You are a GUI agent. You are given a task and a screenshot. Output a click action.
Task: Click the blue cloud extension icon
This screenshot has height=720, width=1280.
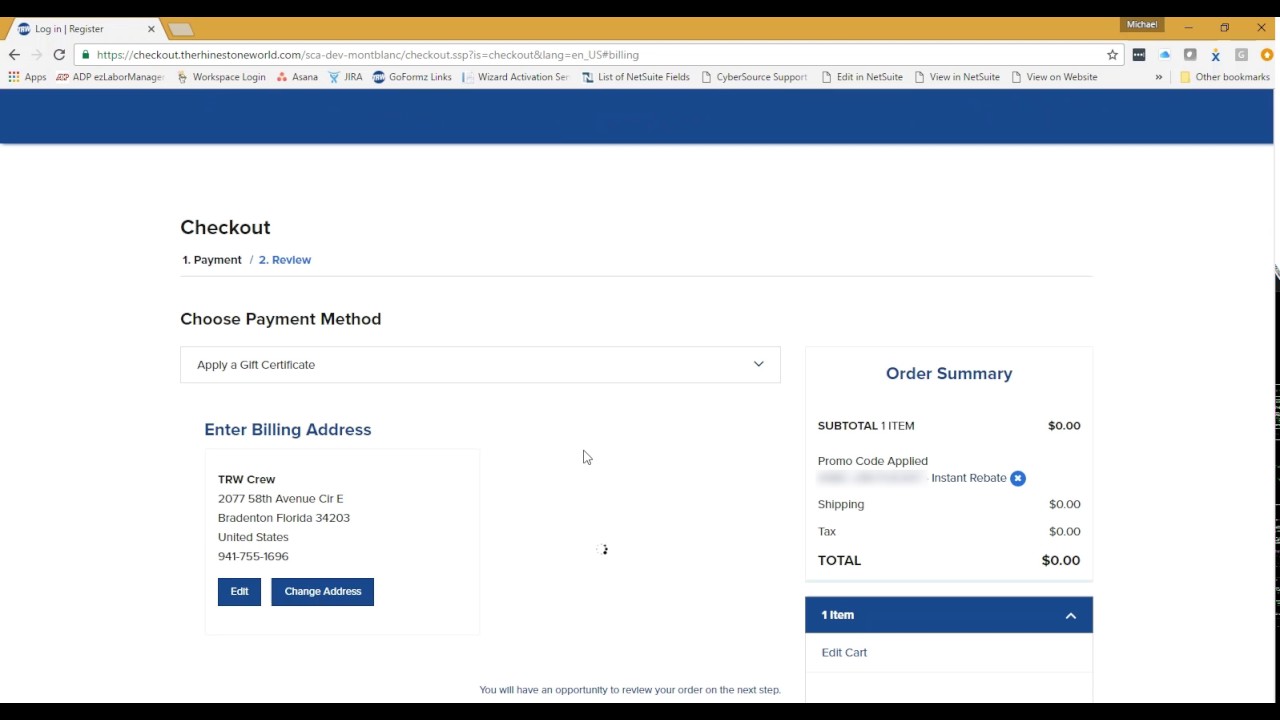(x=1164, y=55)
